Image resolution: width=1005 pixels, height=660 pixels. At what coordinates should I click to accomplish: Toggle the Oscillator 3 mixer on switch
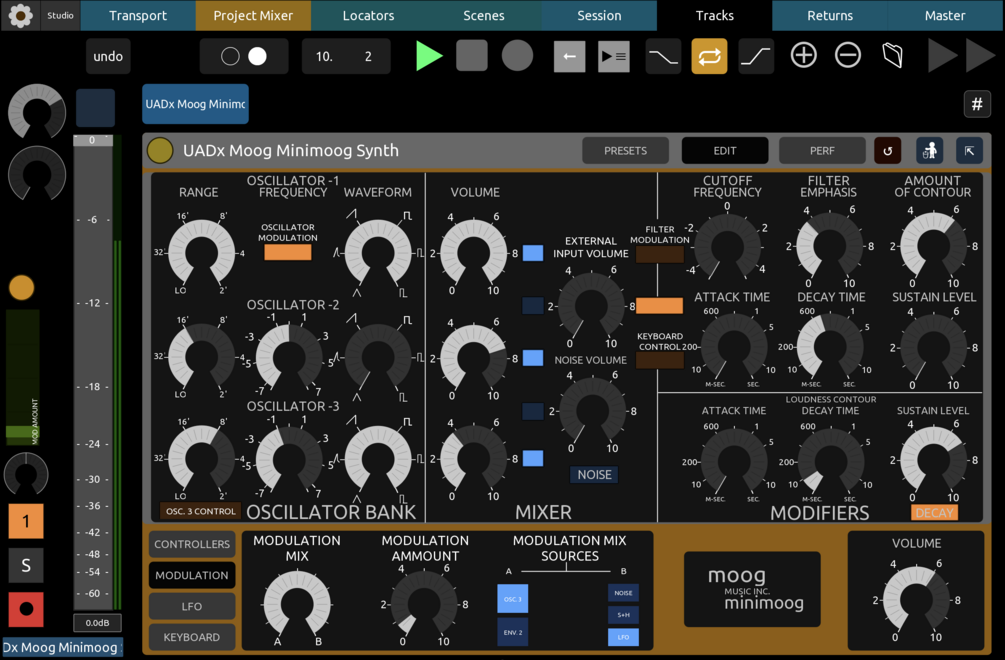tap(533, 458)
